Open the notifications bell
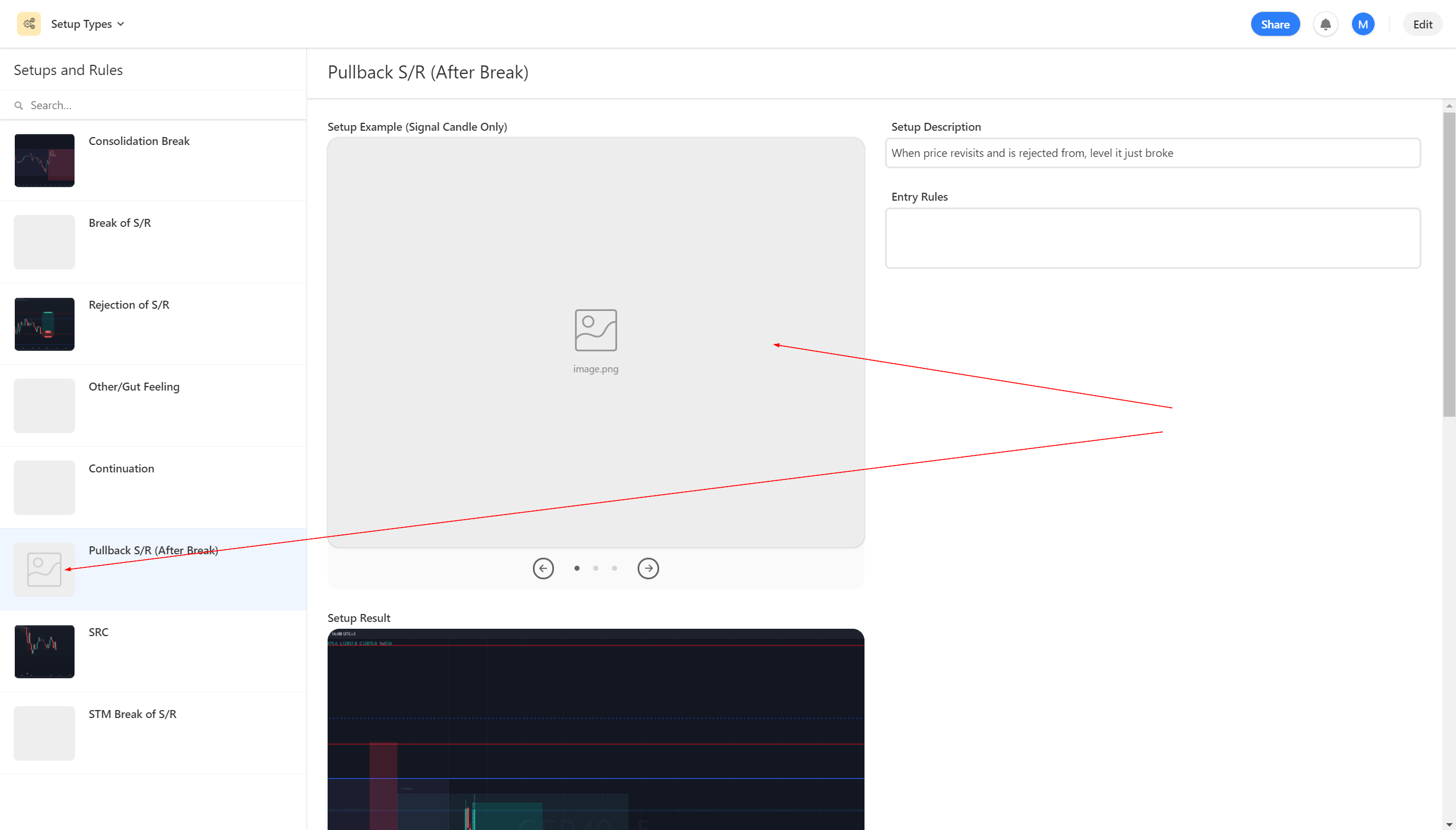 pos(1325,24)
